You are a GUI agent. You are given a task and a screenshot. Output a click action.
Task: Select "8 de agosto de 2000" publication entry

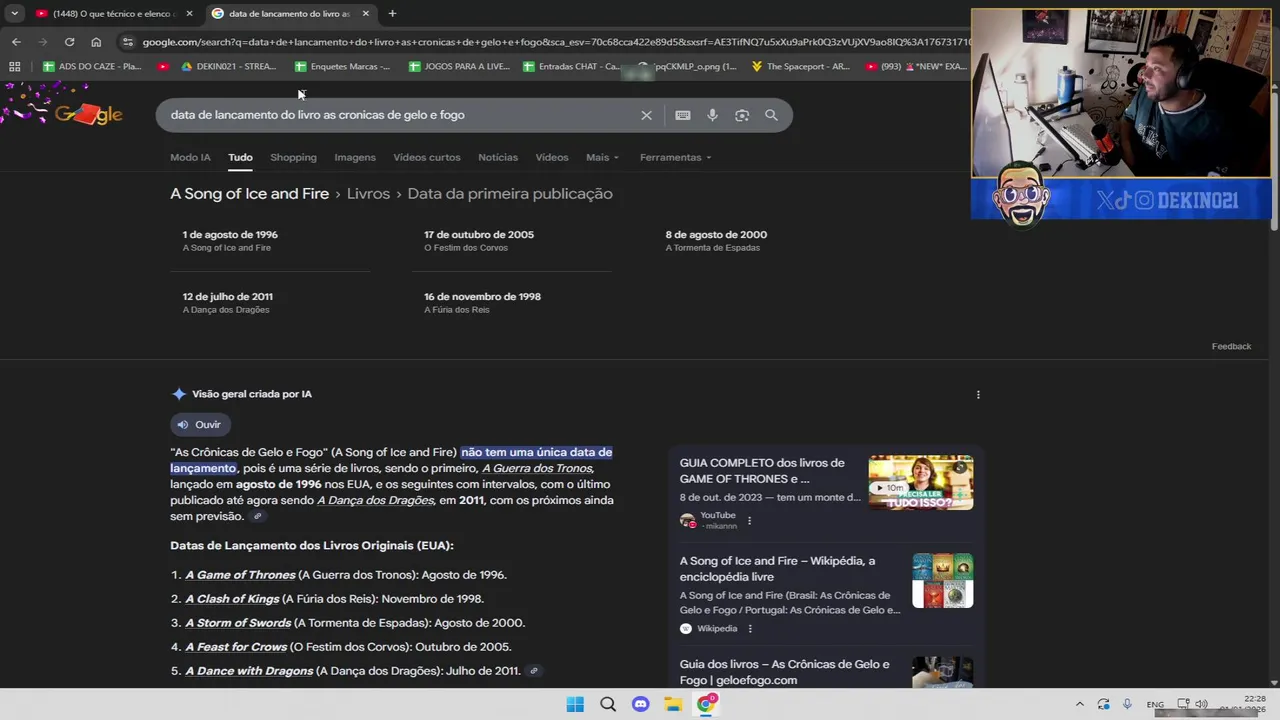click(x=716, y=240)
